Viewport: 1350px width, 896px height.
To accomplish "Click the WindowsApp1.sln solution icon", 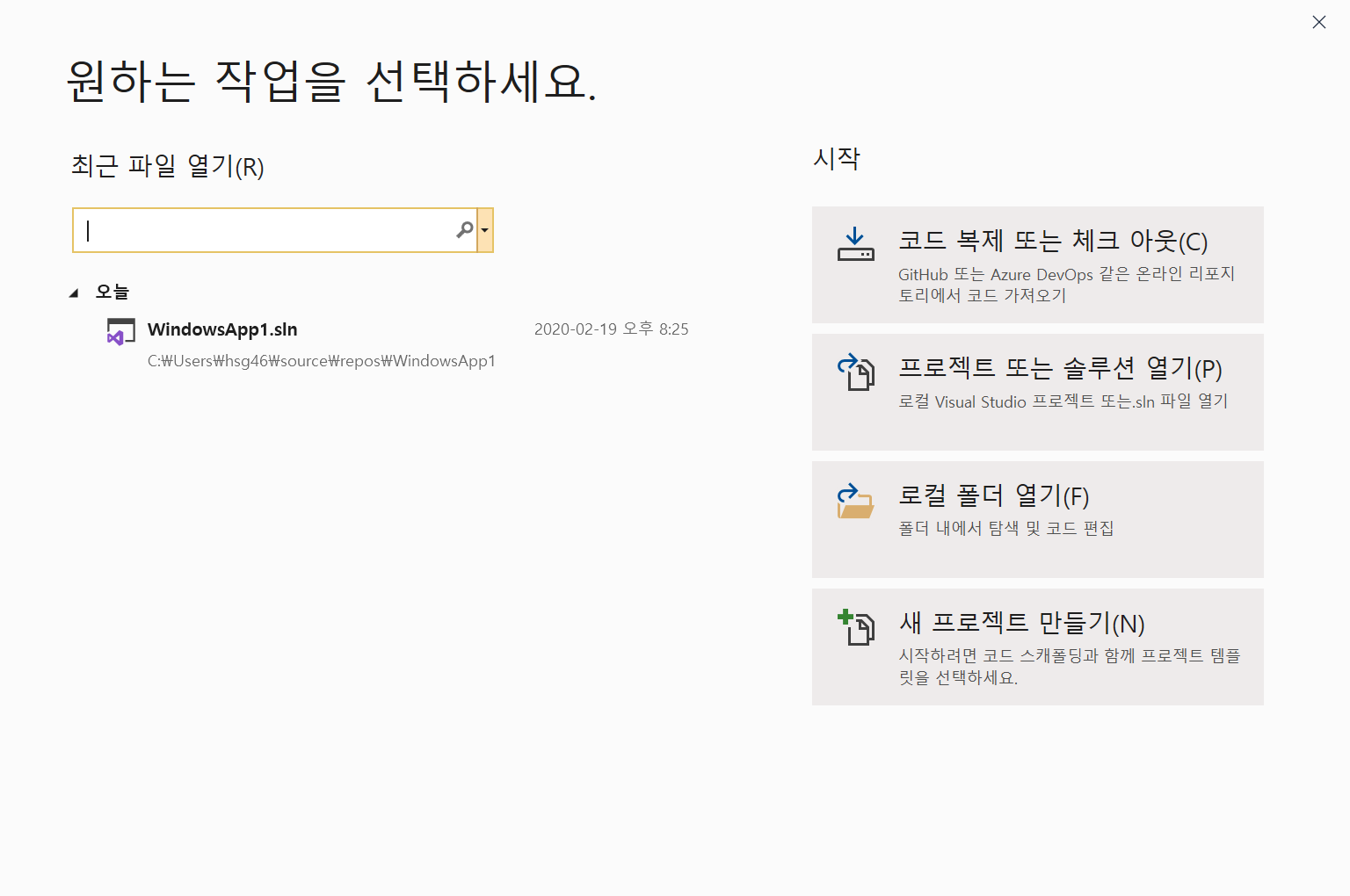I will [120, 331].
